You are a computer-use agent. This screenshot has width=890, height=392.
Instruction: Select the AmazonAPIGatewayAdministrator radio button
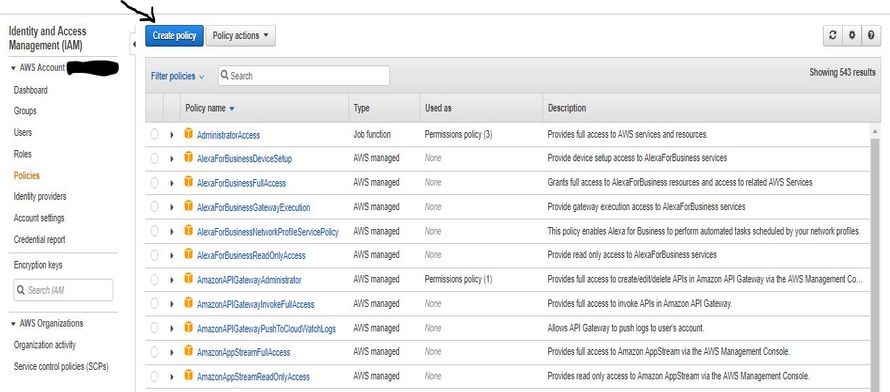click(x=154, y=280)
